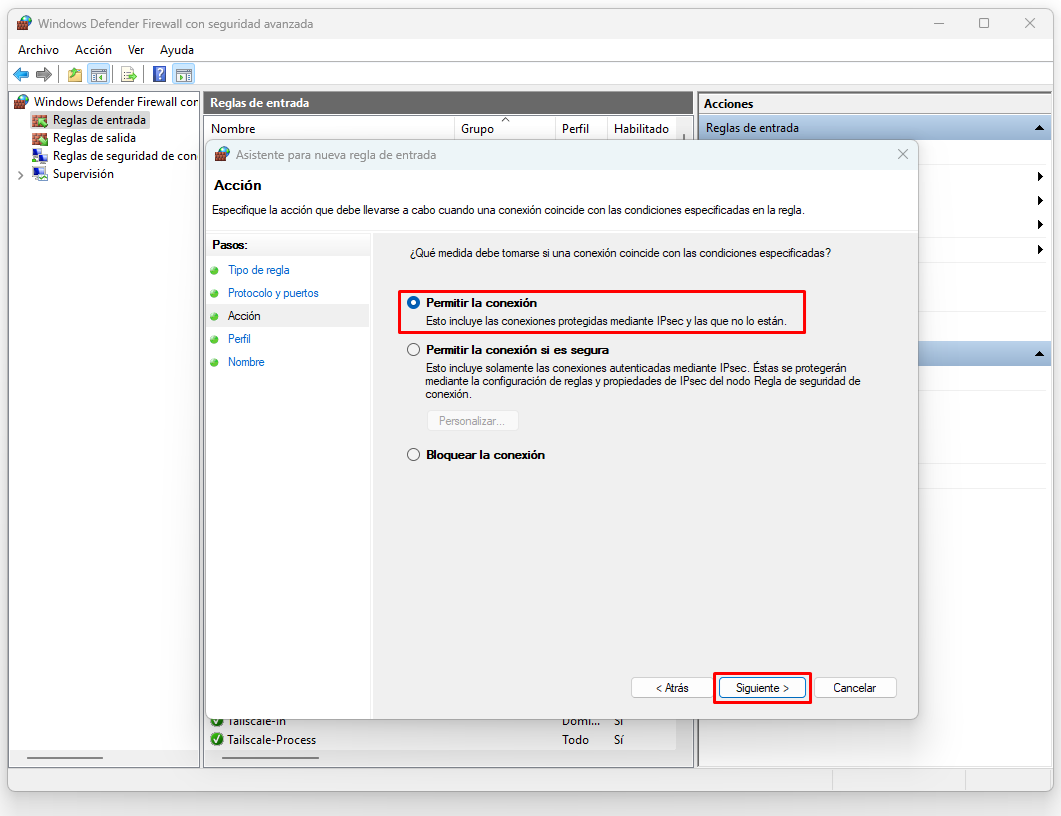Image resolution: width=1061 pixels, height=816 pixels.
Task: Click the Atrás button
Action: click(671, 688)
